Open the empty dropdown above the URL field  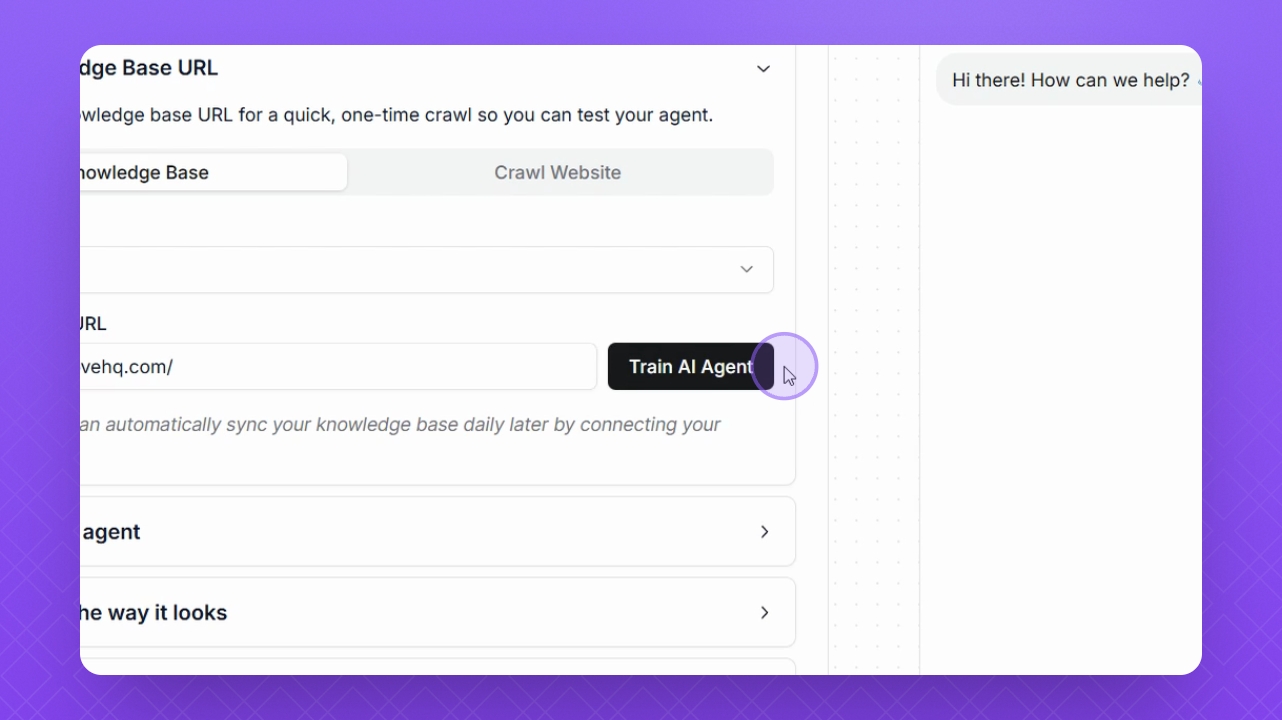(420, 270)
